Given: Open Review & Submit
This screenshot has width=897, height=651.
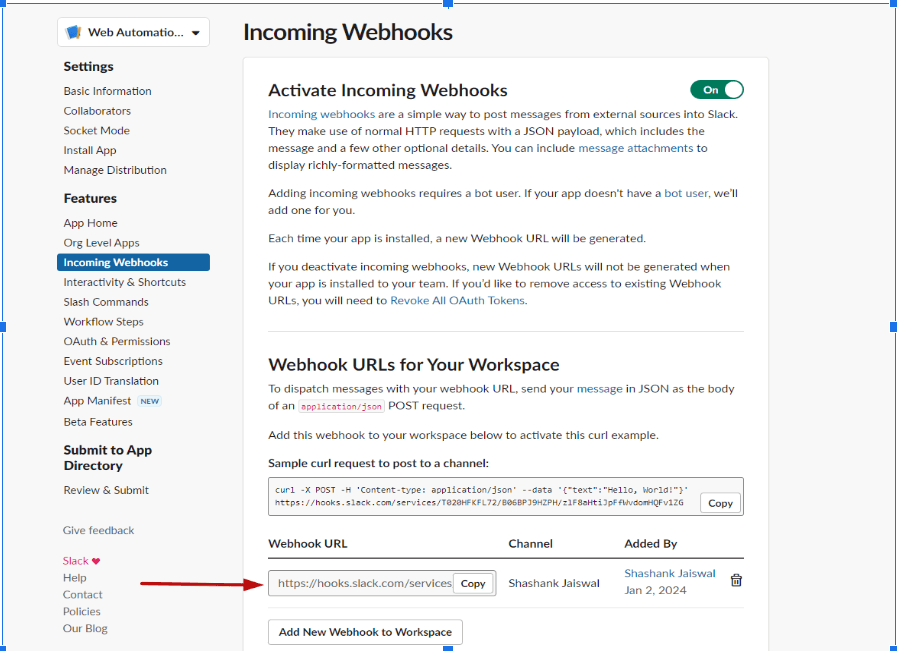Looking at the screenshot, I should (x=106, y=490).
